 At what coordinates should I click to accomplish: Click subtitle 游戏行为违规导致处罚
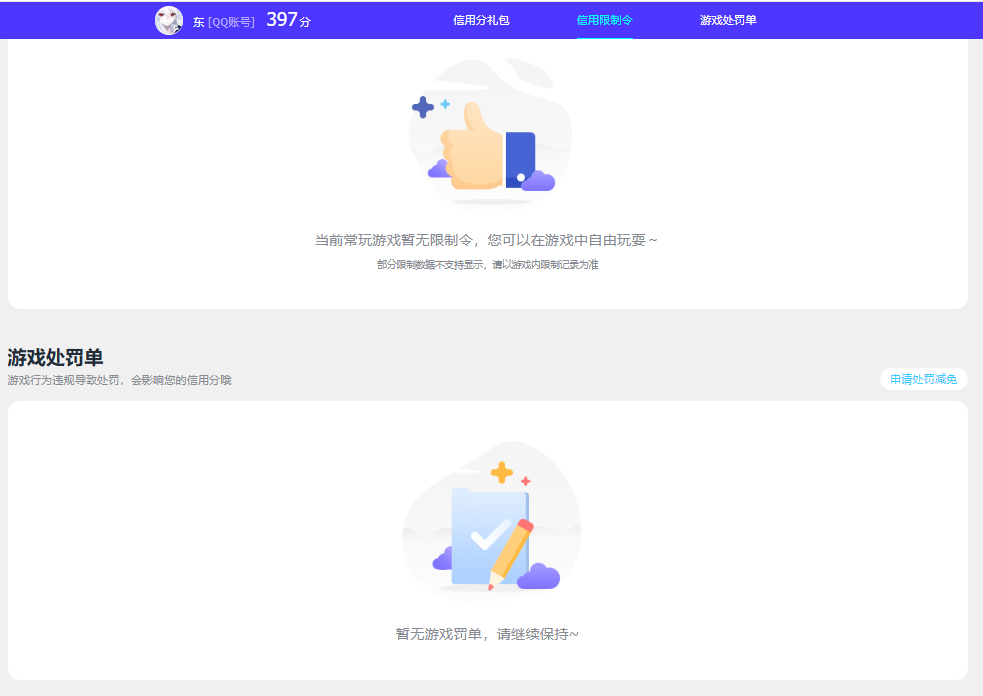[x=66, y=380]
